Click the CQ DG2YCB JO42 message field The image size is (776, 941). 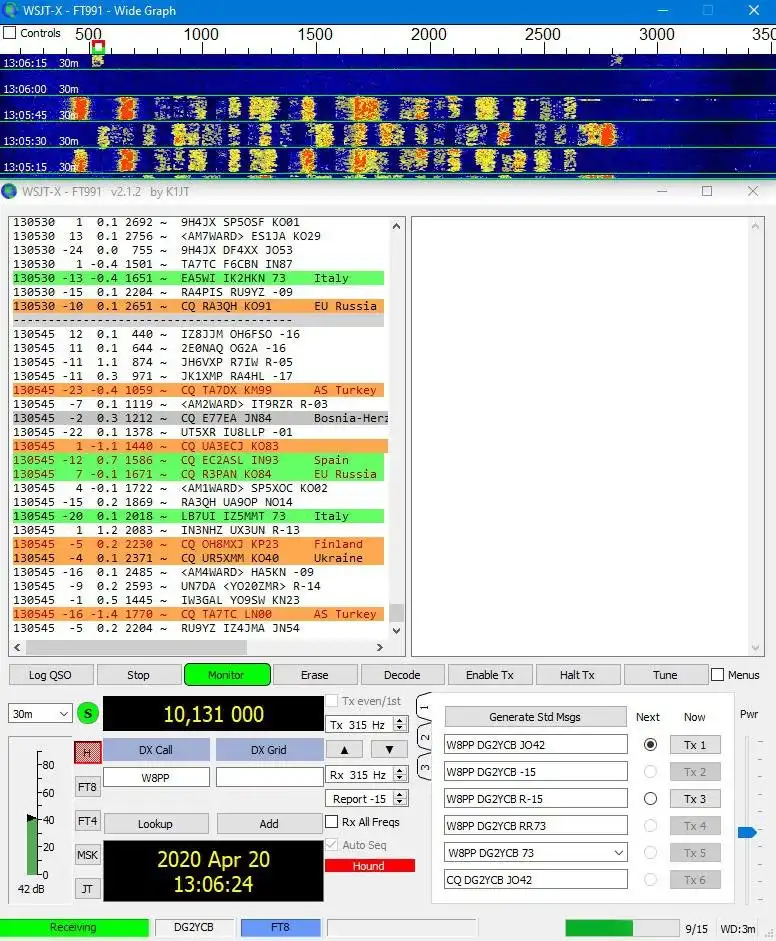tap(536, 879)
